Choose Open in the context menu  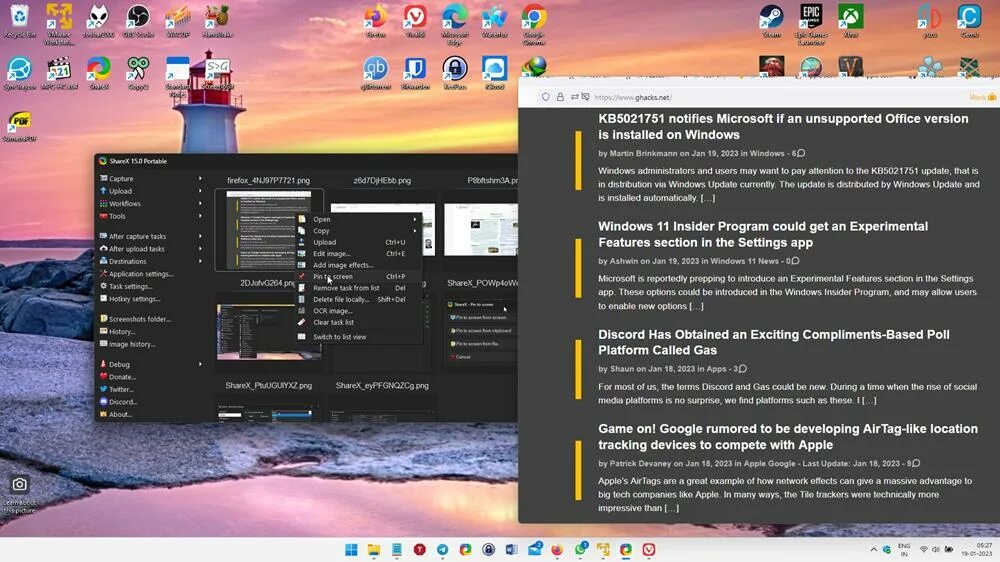pyautogui.click(x=358, y=219)
